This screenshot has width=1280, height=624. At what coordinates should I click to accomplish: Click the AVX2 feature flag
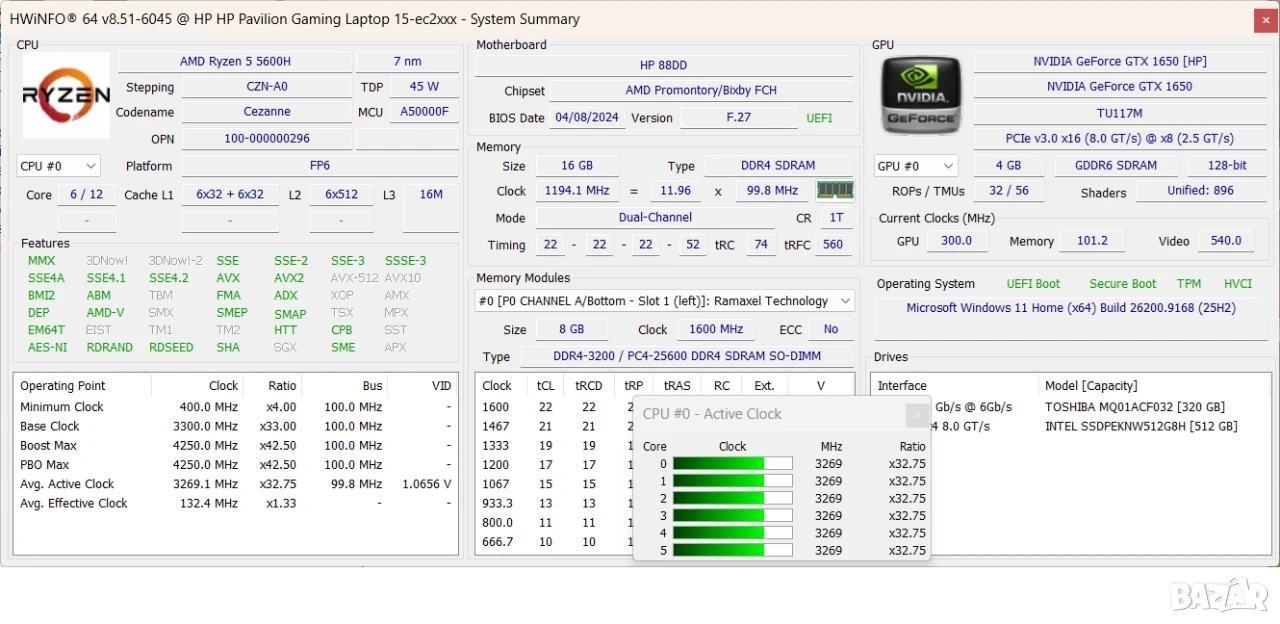(289, 278)
